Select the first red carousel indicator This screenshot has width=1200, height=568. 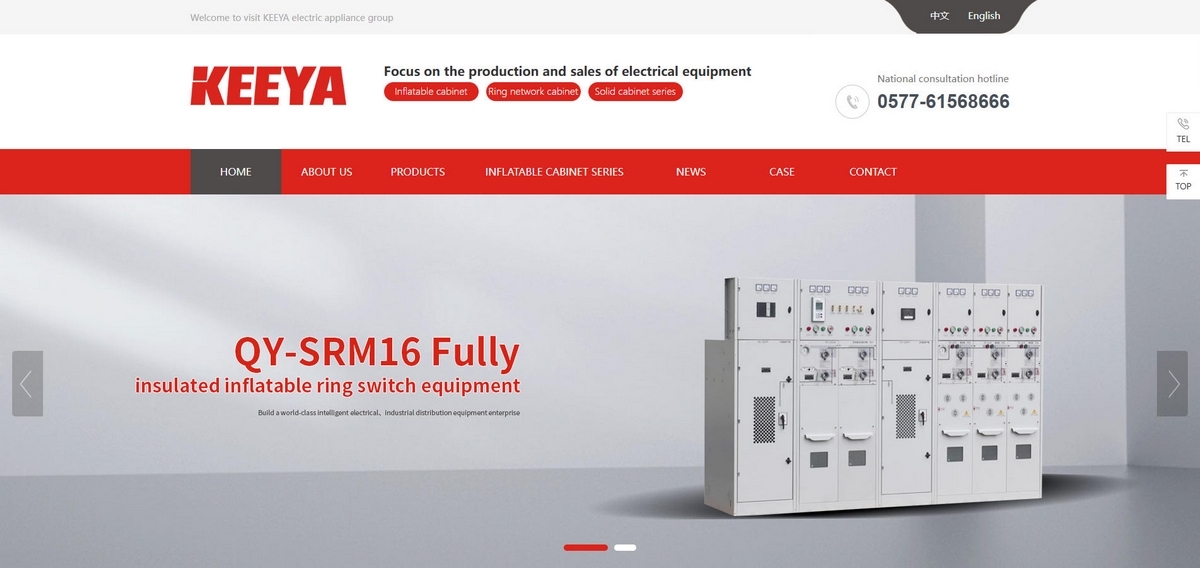pos(585,547)
